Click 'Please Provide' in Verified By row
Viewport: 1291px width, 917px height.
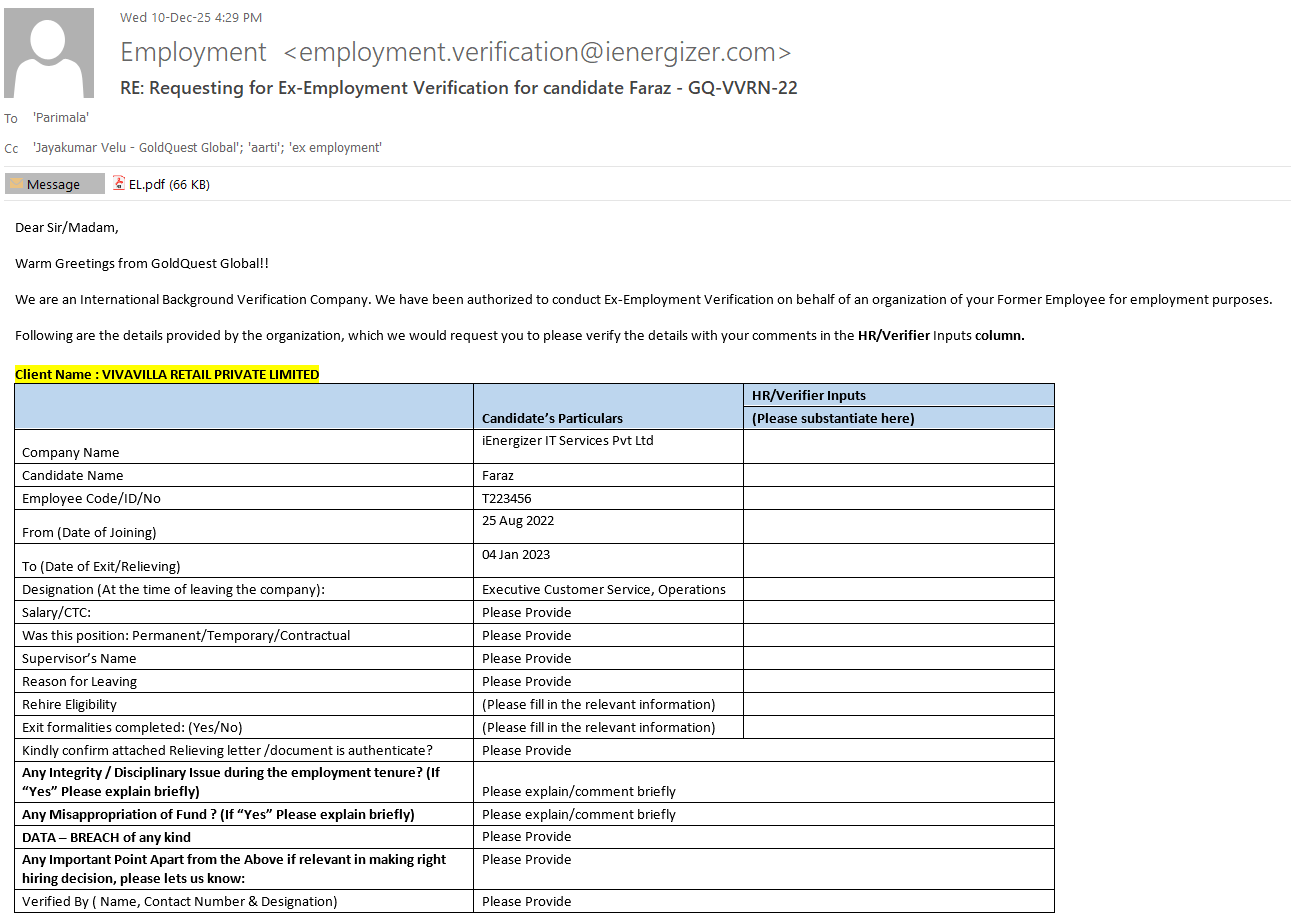(527, 901)
